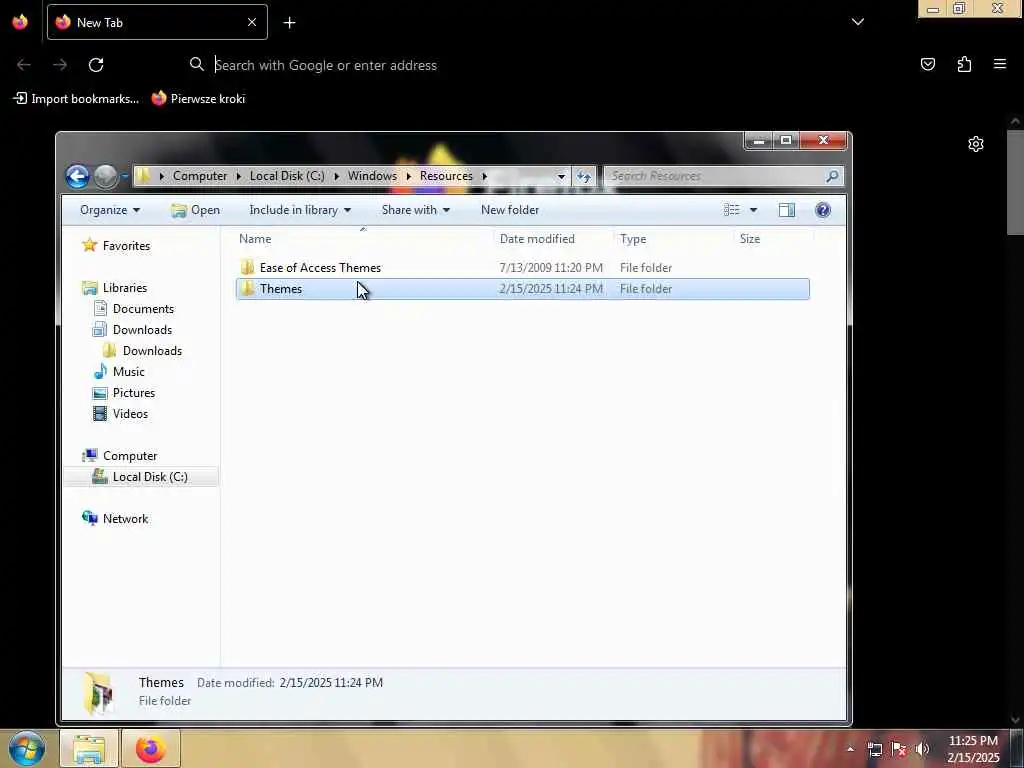Select Network in the navigation pane
The height and width of the screenshot is (768, 1024).
(x=125, y=519)
